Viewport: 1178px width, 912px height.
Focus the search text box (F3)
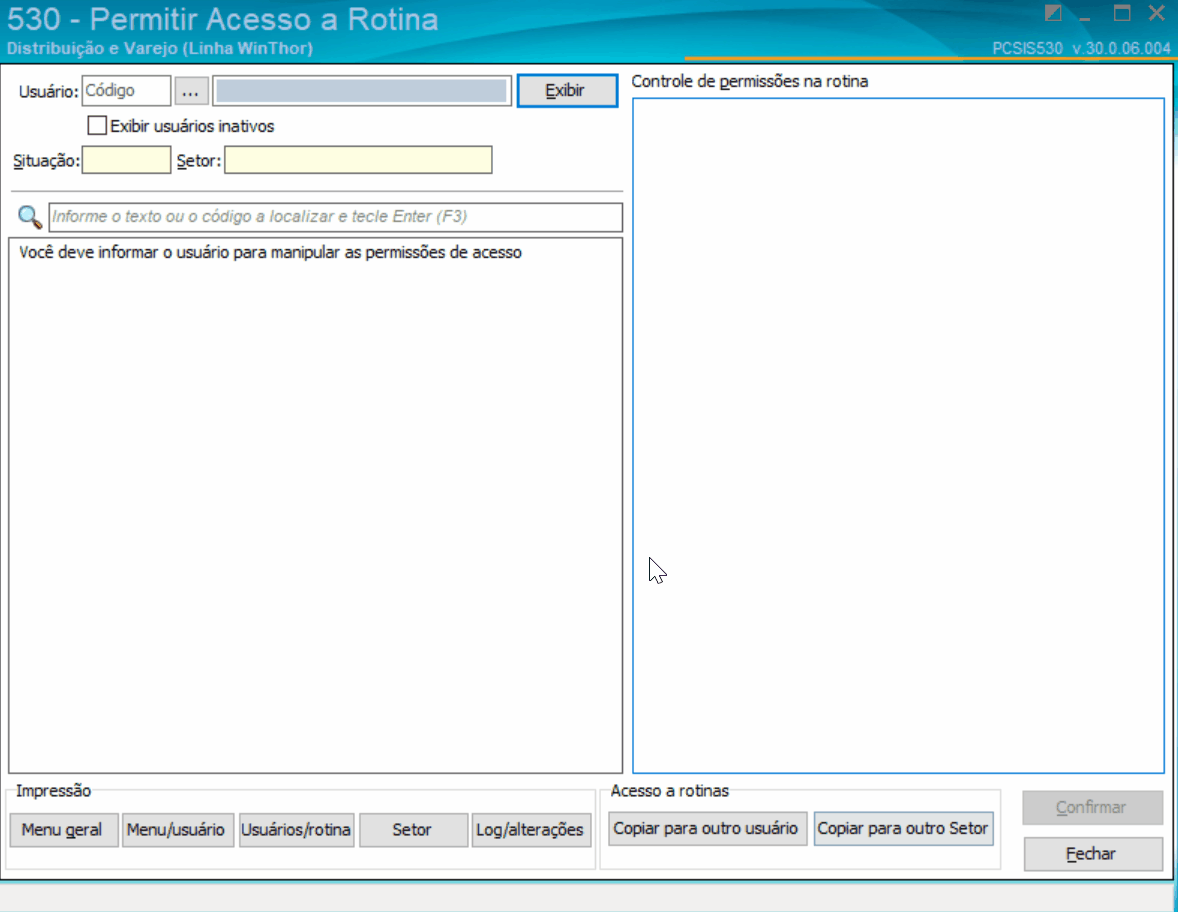pos(335,217)
